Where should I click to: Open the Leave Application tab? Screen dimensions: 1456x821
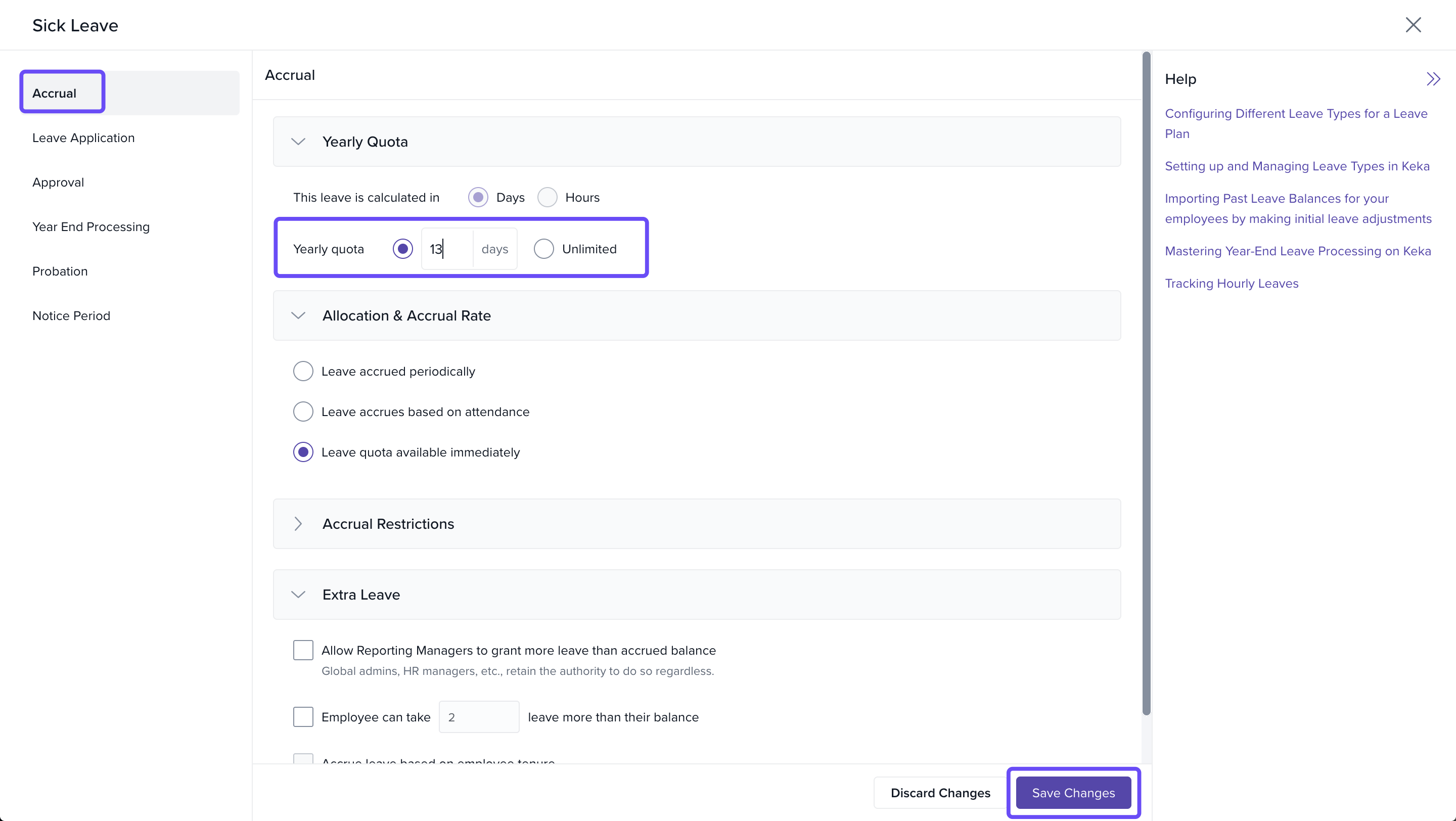click(x=83, y=138)
